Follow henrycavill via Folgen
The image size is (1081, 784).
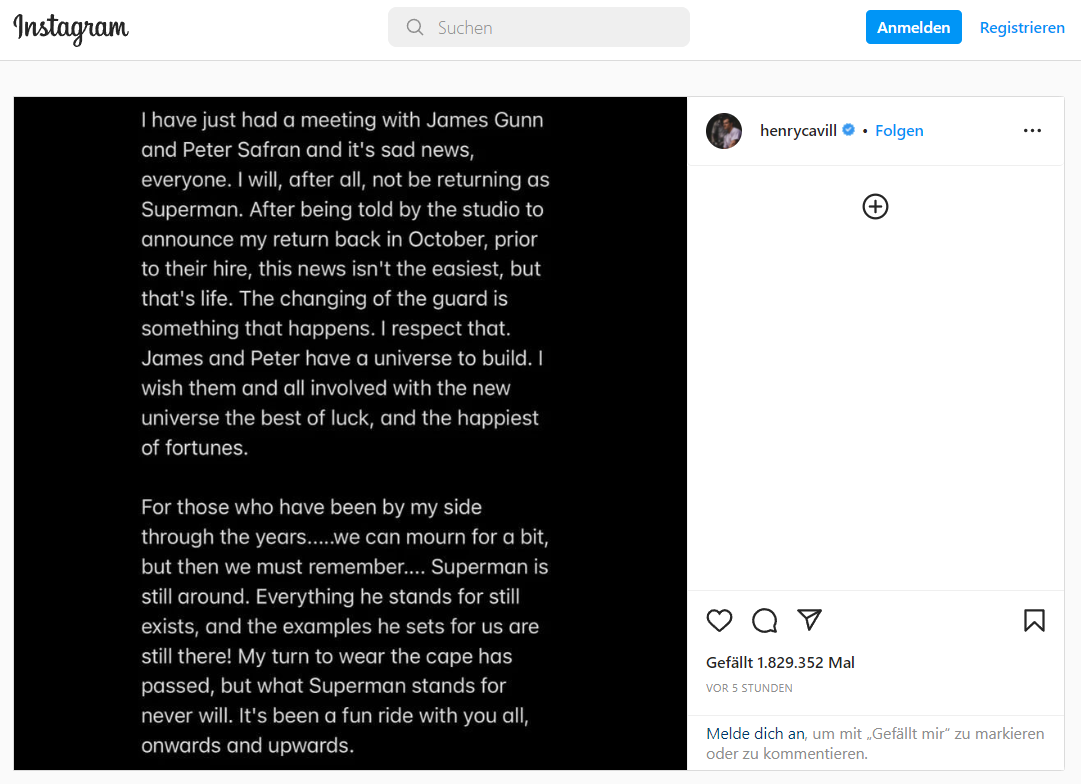pyautogui.click(x=899, y=130)
